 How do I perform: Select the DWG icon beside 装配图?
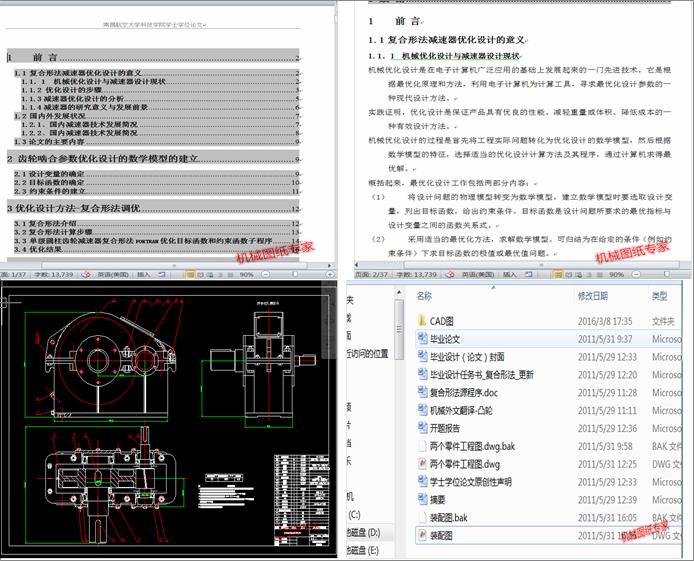pos(423,535)
